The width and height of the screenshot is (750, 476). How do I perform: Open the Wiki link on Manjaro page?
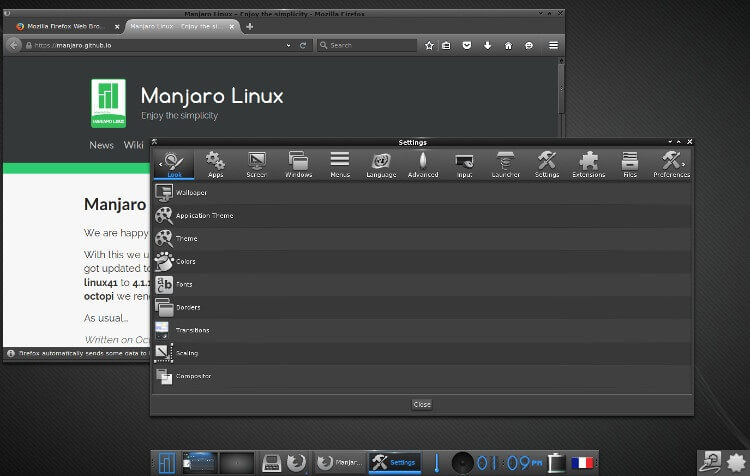pyautogui.click(x=133, y=145)
